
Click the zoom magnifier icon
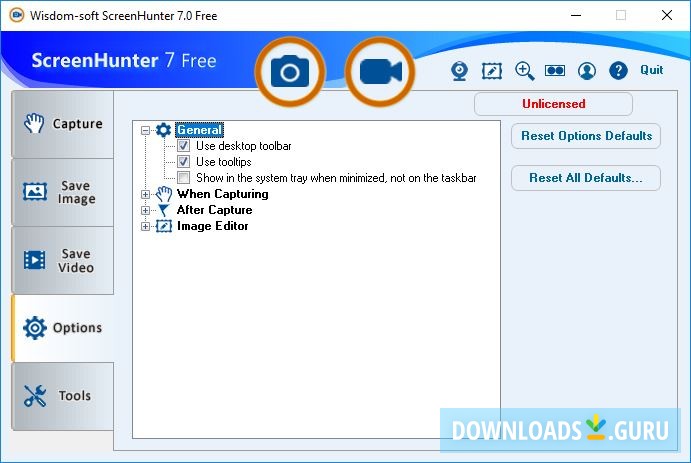[x=524, y=70]
